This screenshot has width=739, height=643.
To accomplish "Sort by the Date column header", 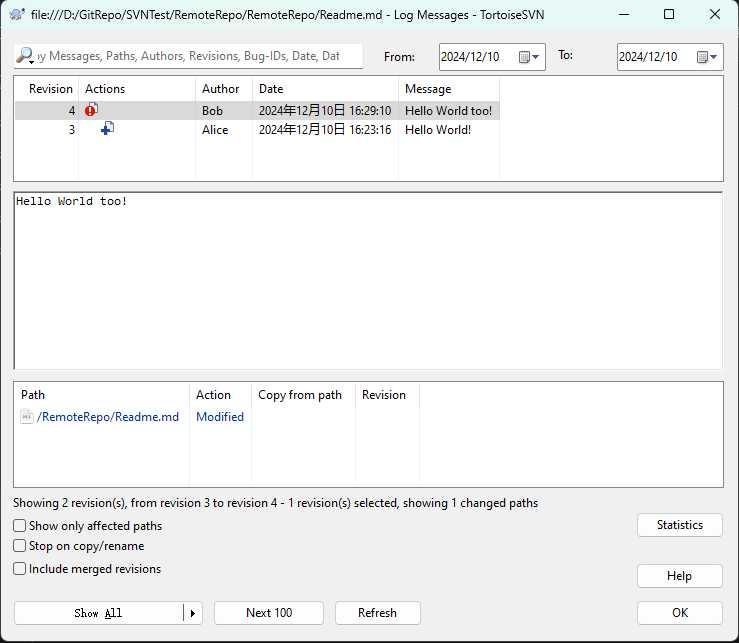I will (326, 89).
